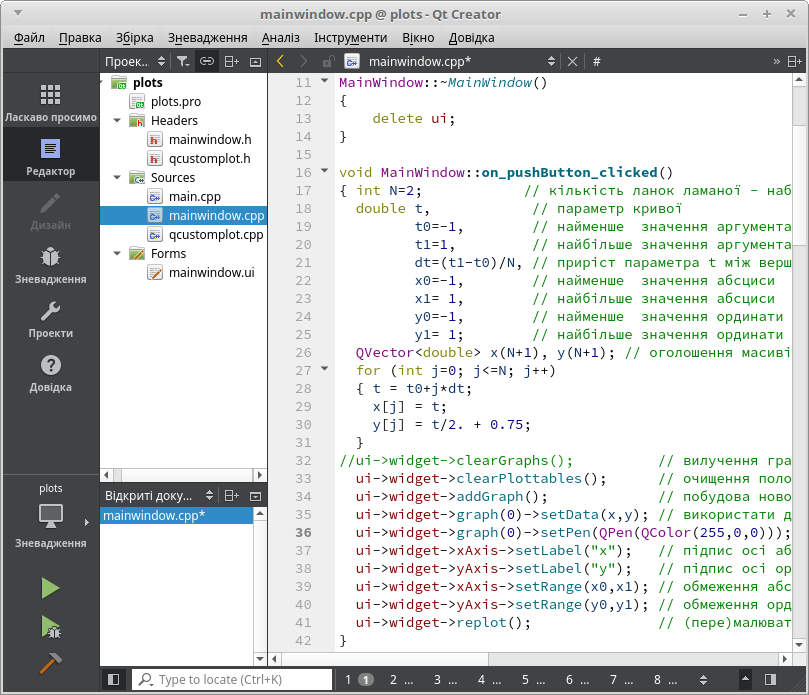Collapse the Headers folder in tree

[x=117, y=121]
